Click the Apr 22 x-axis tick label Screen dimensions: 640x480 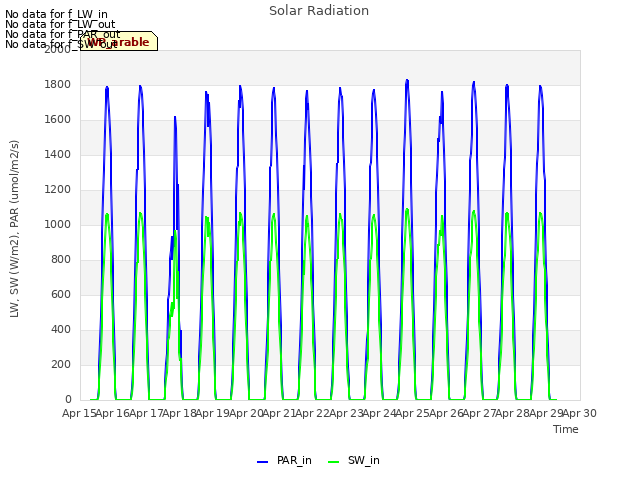coord(313,413)
